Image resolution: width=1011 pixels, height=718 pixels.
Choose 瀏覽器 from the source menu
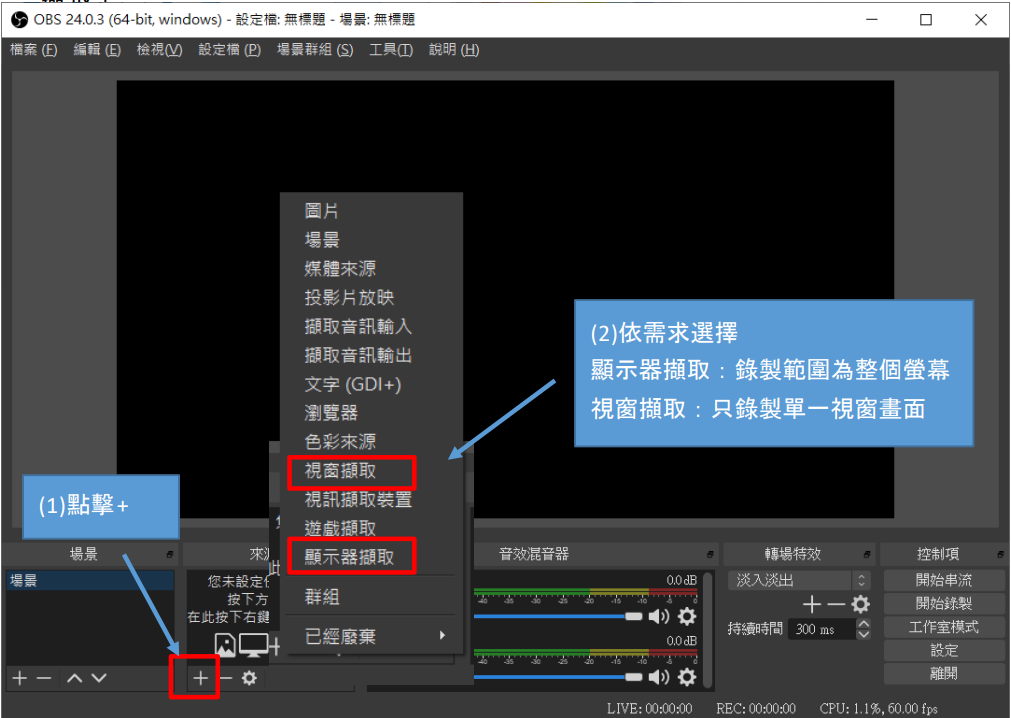tap(371, 412)
